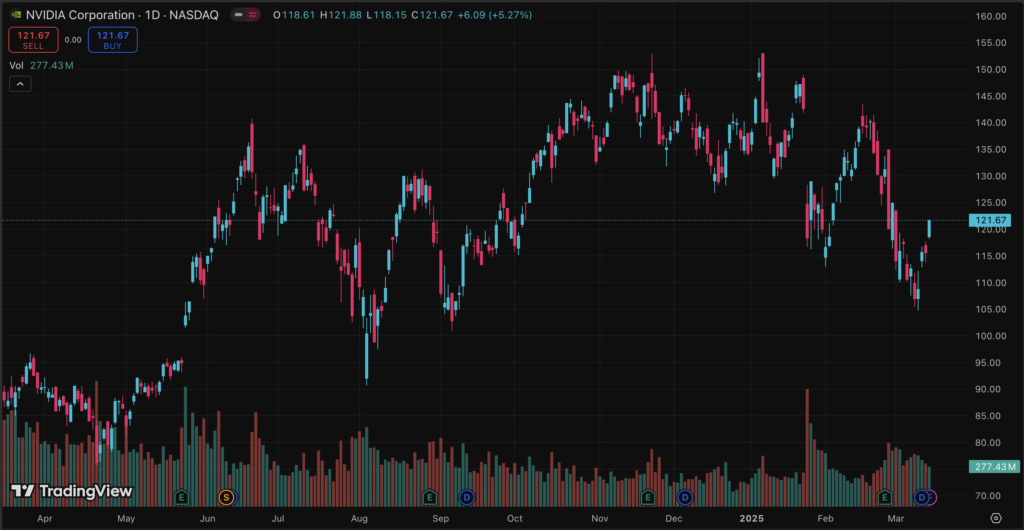
Task: Click the 110.00 price axis label
Action: tap(989, 283)
